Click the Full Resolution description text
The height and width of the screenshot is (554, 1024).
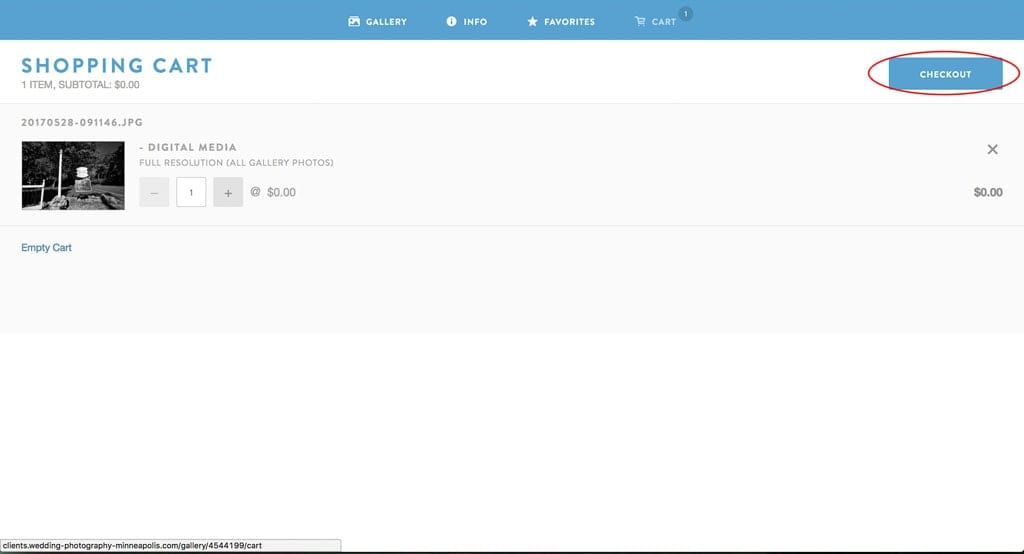[236, 163]
